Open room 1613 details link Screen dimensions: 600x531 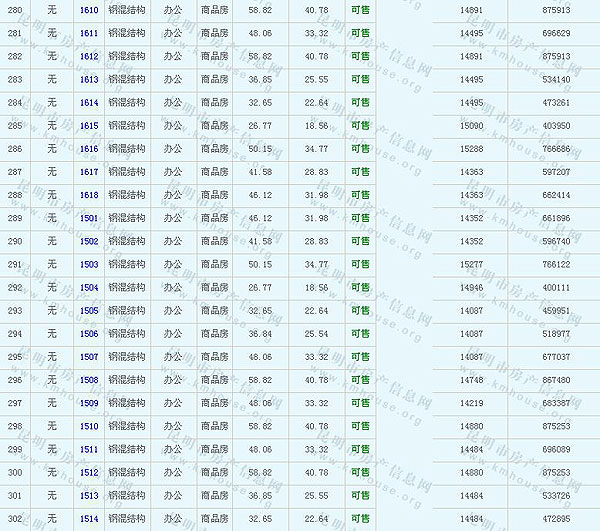[x=89, y=79]
